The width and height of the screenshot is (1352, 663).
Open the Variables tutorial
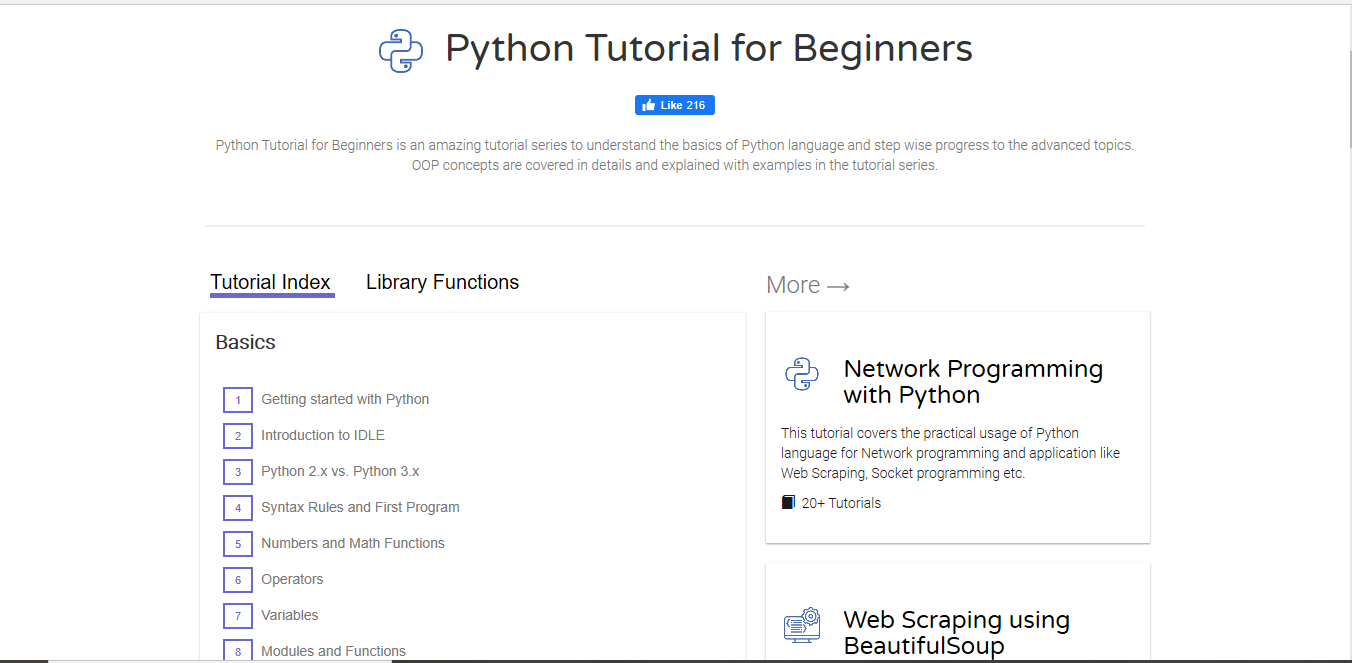click(x=289, y=615)
